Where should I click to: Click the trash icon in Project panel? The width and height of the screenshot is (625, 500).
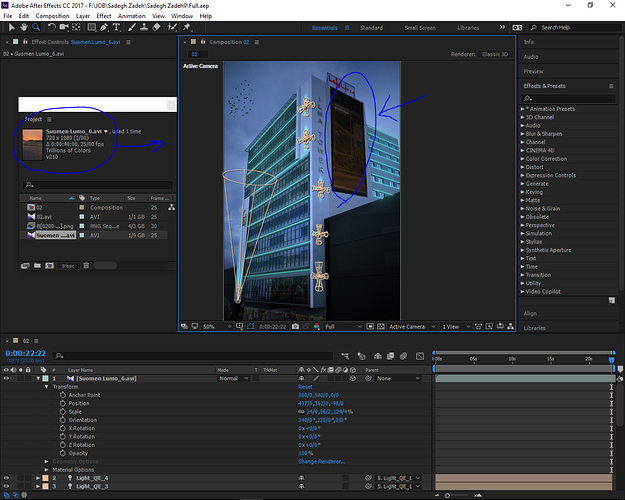86,266
